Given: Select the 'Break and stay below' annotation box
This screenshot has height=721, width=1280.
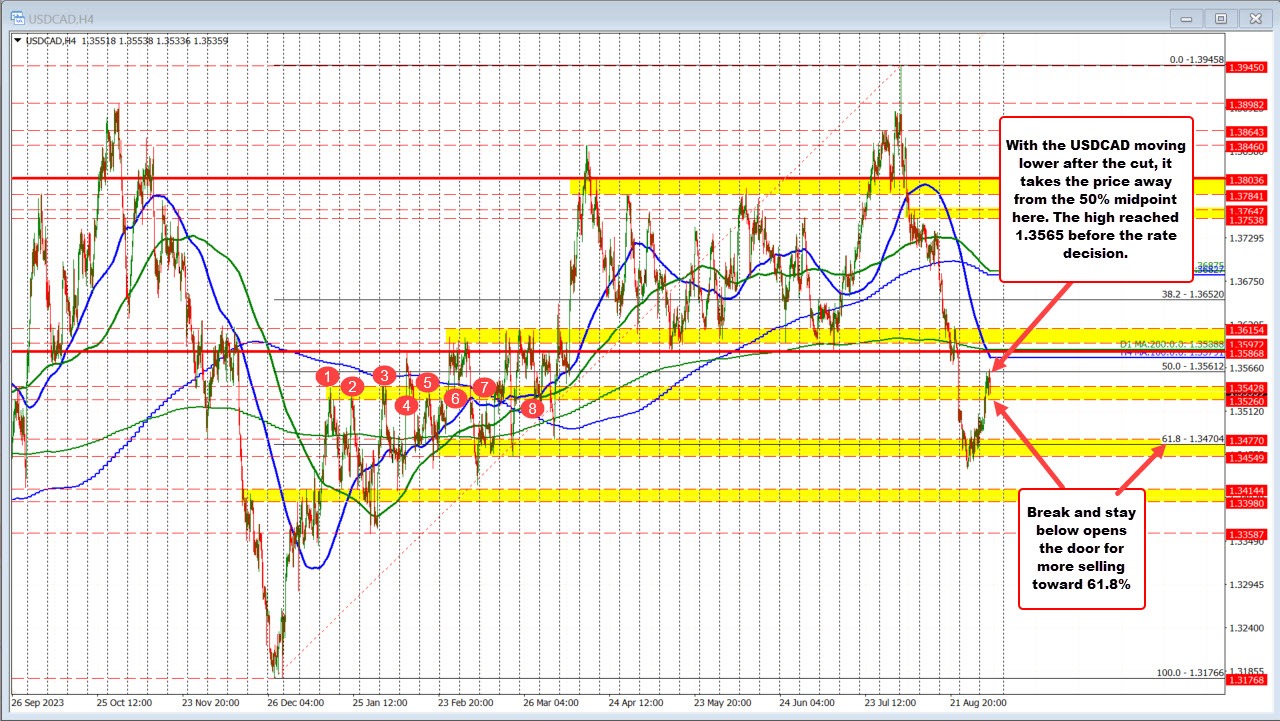Looking at the screenshot, I should coord(1081,548).
